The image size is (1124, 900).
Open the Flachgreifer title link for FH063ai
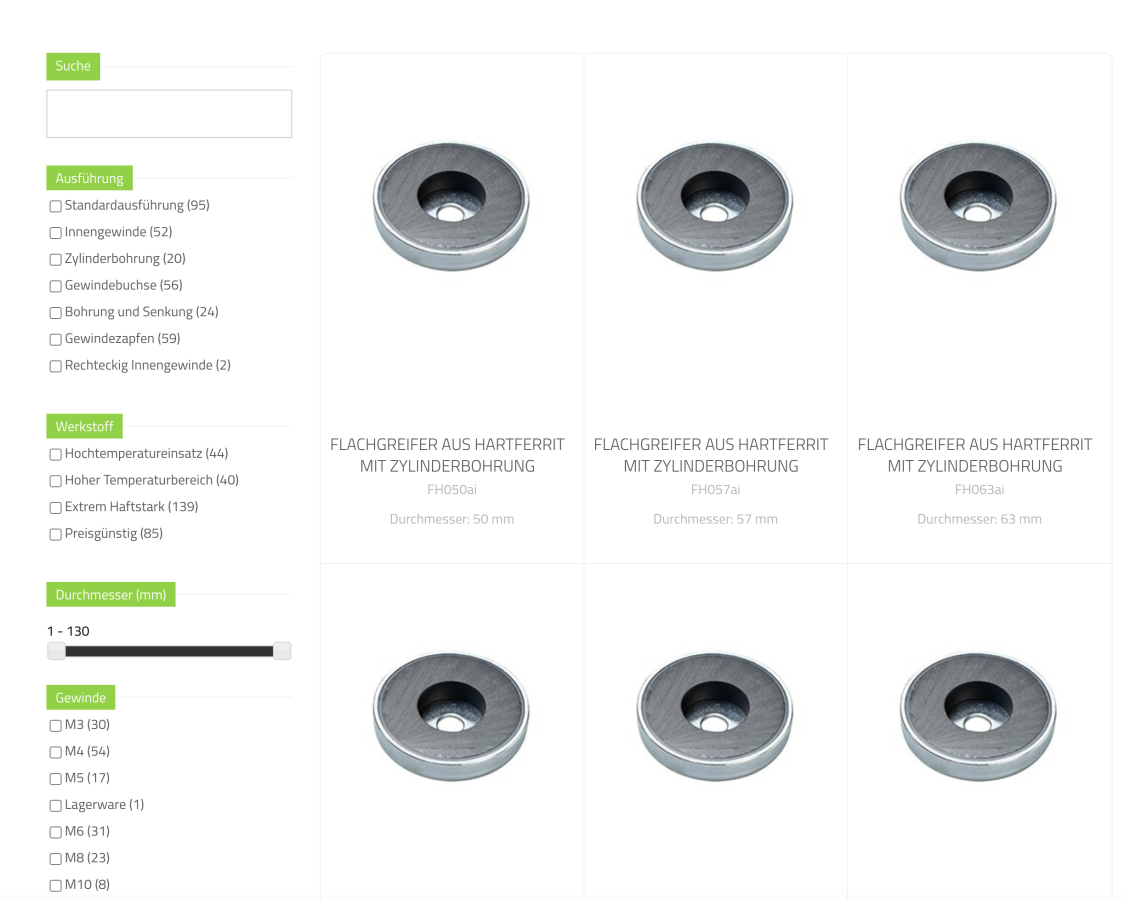pos(975,455)
